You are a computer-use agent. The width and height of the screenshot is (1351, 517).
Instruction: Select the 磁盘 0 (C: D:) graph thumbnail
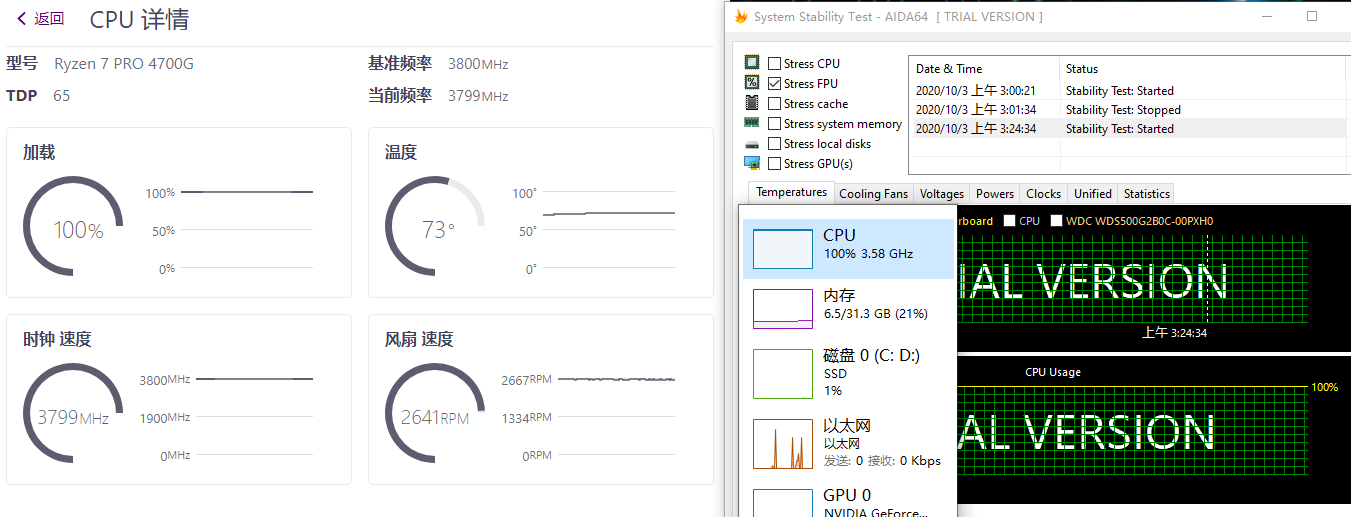click(x=782, y=374)
